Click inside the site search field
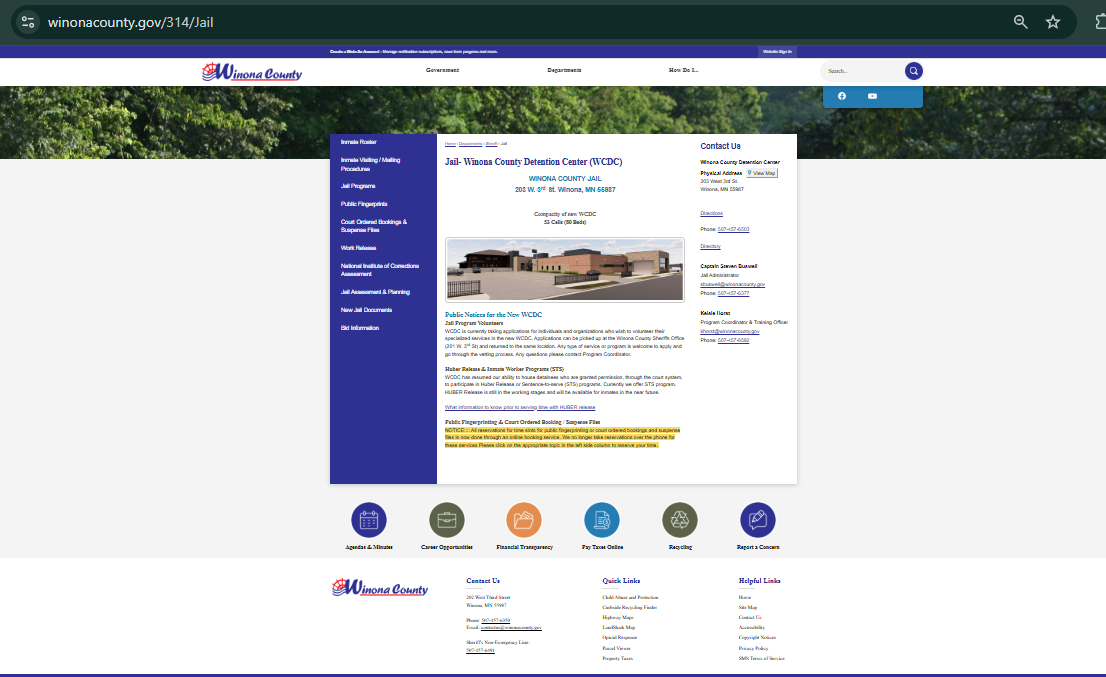This screenshot has width=1106, height=677. [x=860, y=71]
